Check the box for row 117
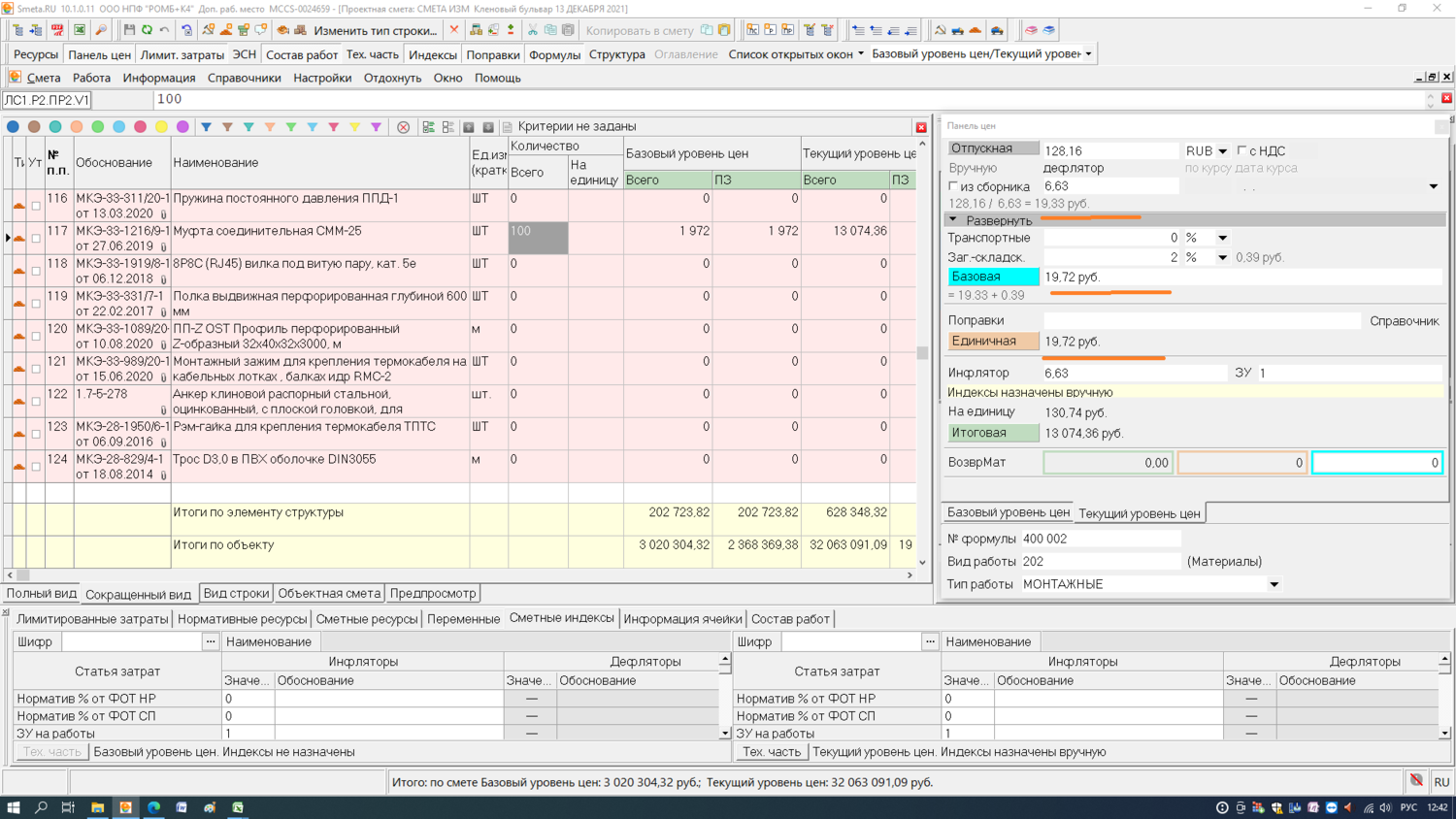1456x819 pixels. pyautogui.click(x=36, y=238)
